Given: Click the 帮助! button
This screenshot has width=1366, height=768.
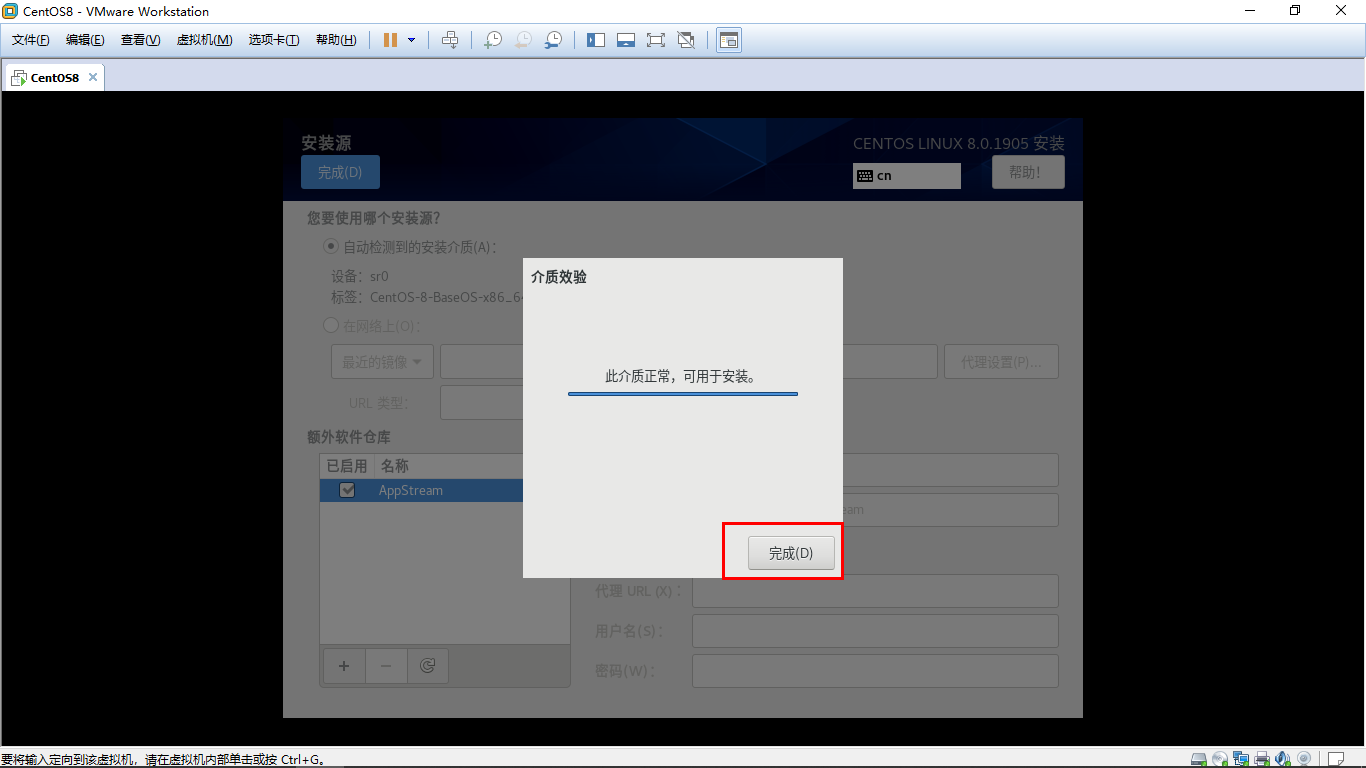Looking at the screenshot, I should click(1028, 172).
